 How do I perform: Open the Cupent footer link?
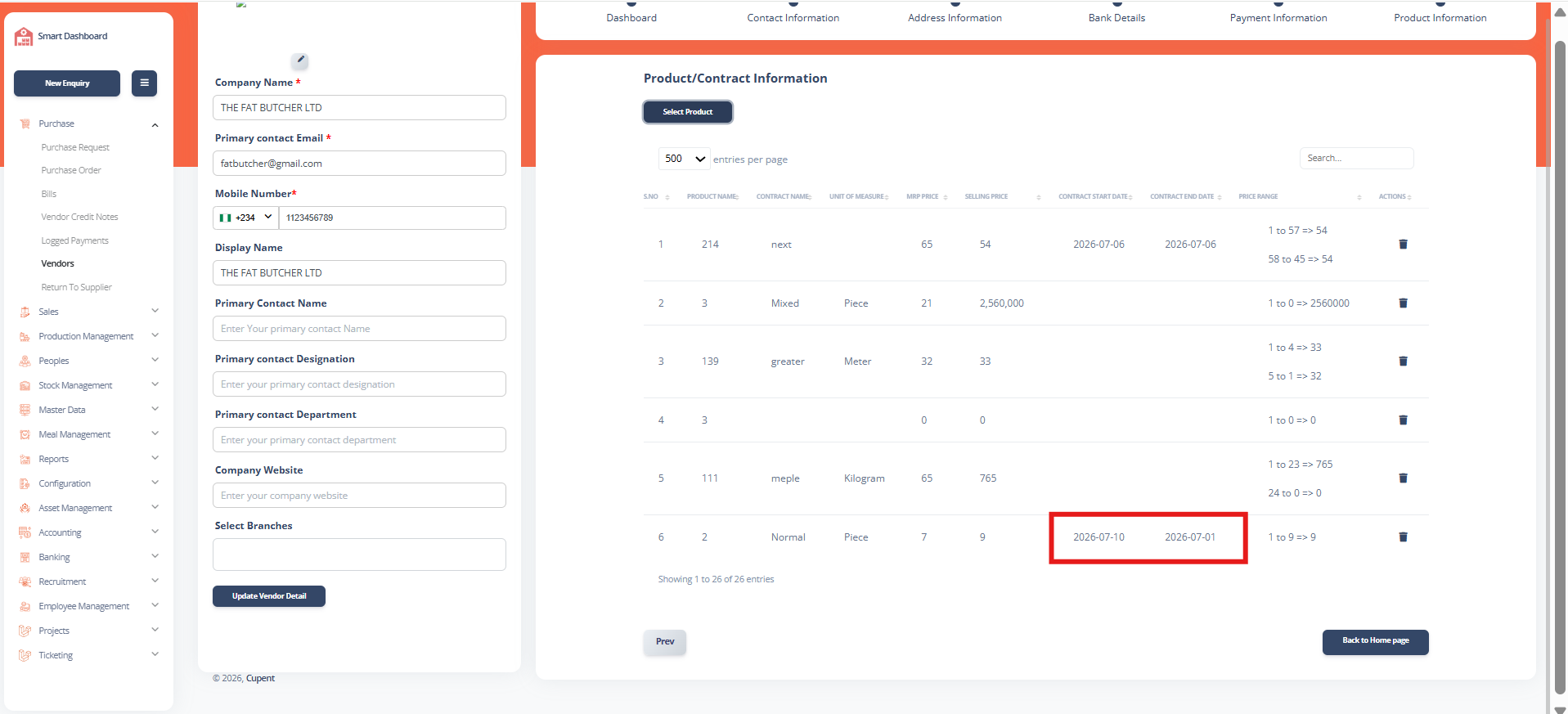(x=260, y=678)
